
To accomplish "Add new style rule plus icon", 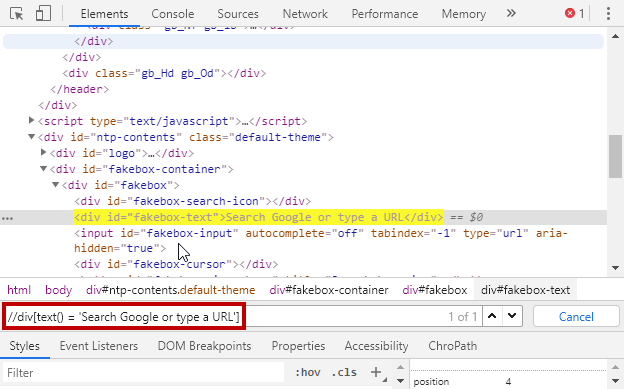I will (x=376, y=372).
